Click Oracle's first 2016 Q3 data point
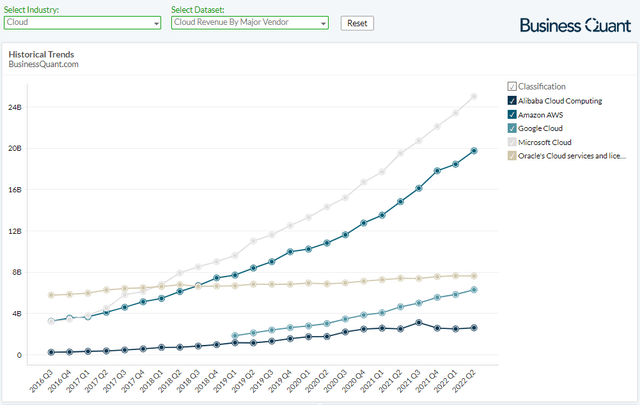Image resolution: width=640 pixels, height=405 pixels. [51, 295]
